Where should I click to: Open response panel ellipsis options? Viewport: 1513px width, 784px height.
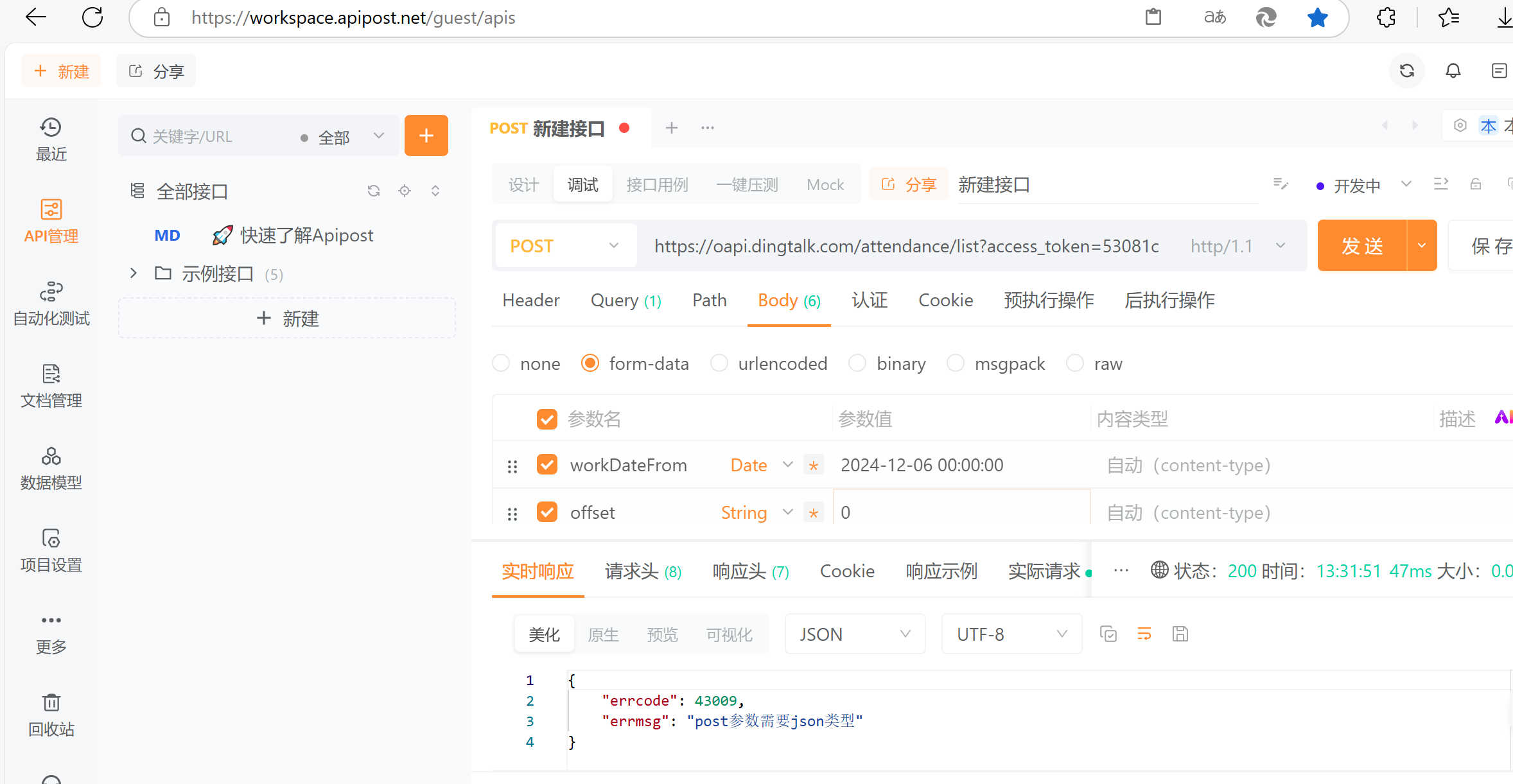[x=1121, y=570]
